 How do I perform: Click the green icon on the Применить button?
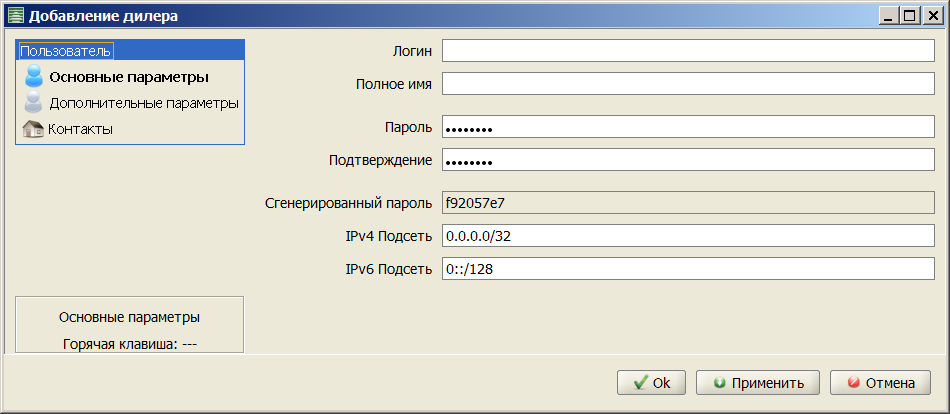click(720, 383)
